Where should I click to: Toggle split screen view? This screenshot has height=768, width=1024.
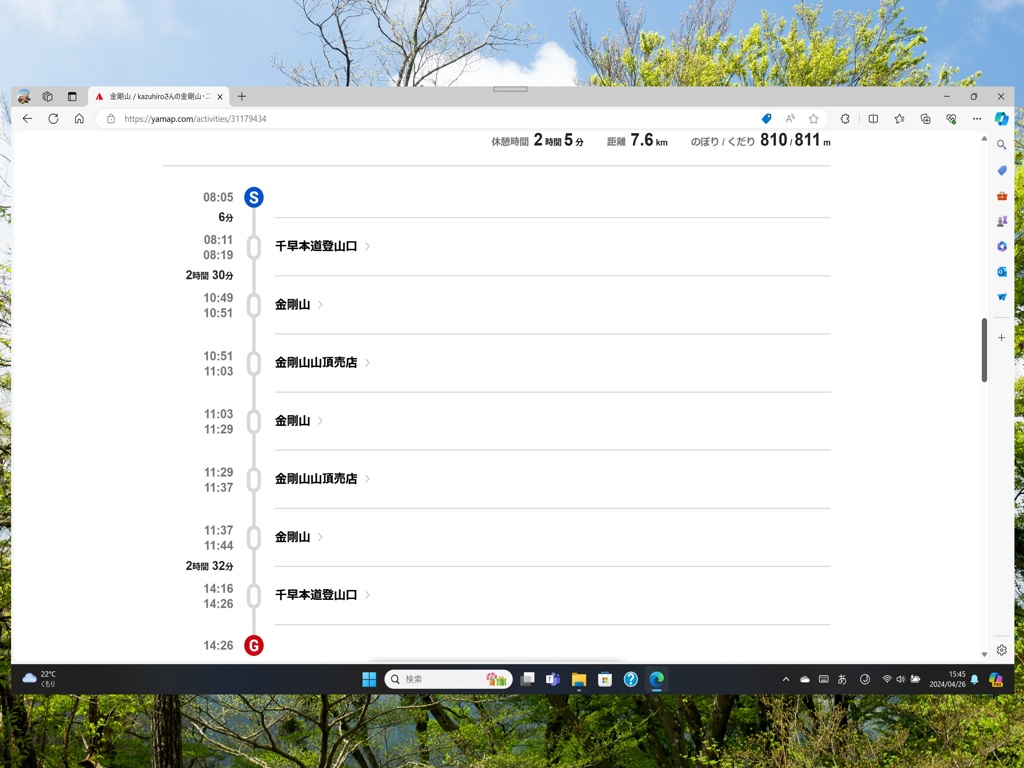(873, 118)
